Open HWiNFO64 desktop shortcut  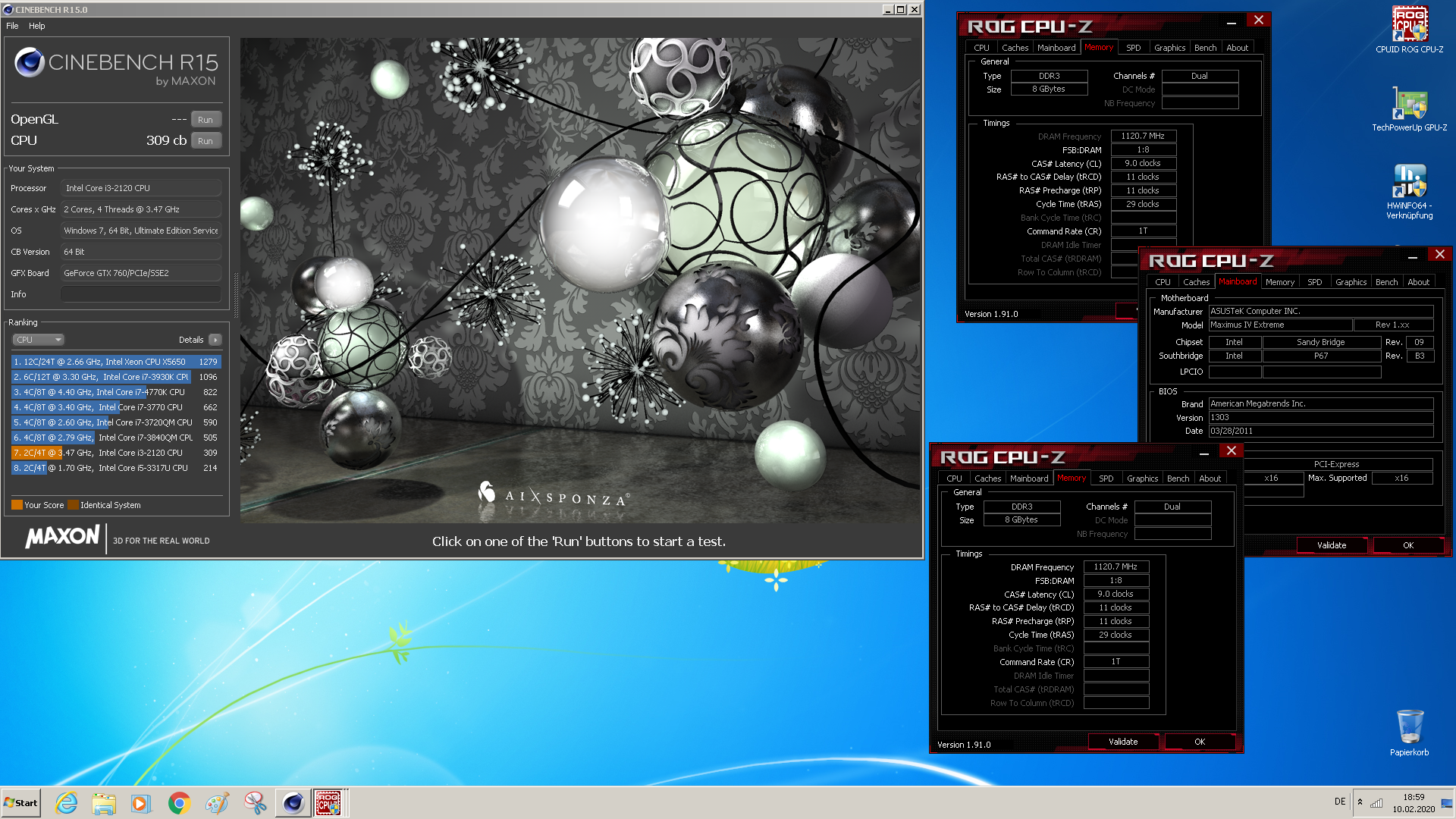1409,192
